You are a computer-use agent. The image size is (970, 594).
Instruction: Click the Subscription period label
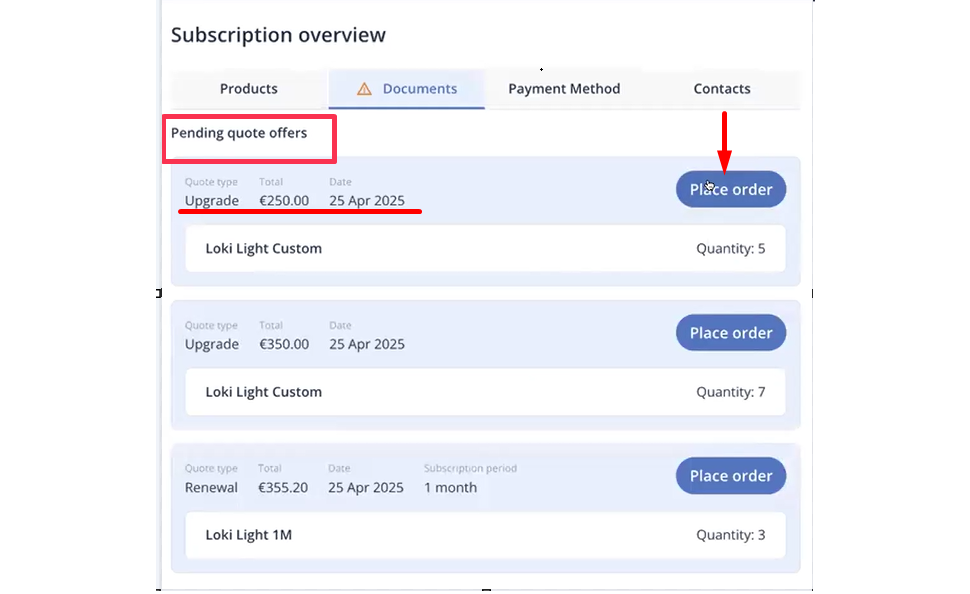[470, 468]
